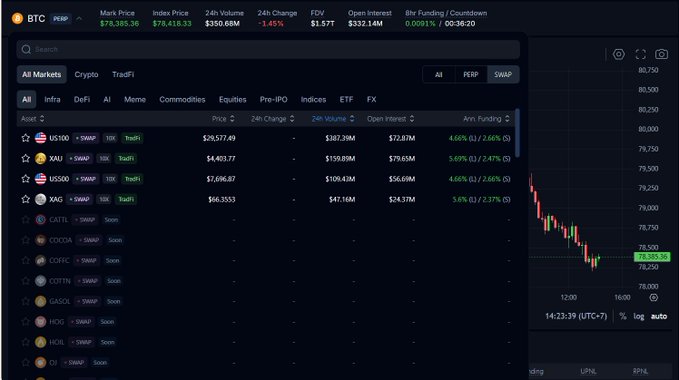Toggle fullscreen chart icon
This screenshot has width=679, height=380.
click(640, 54)
